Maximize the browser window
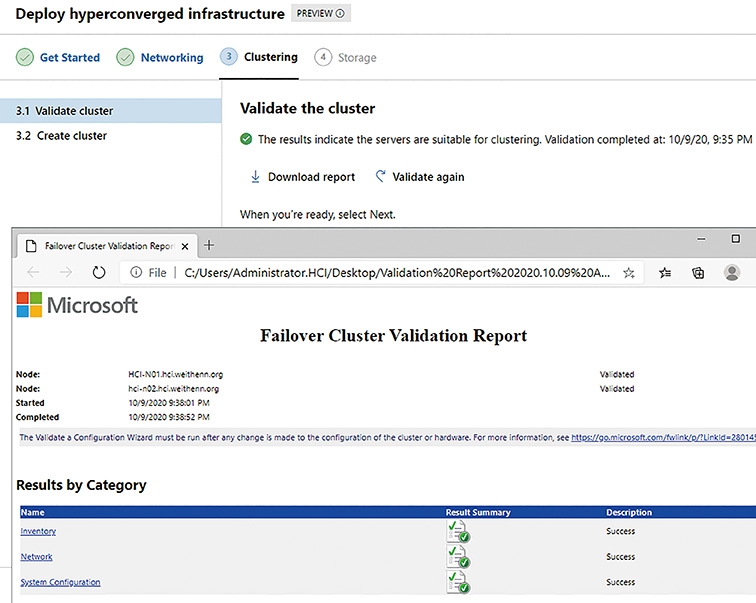The height and width of the screenshot is (603, 756). pos(735,239)
